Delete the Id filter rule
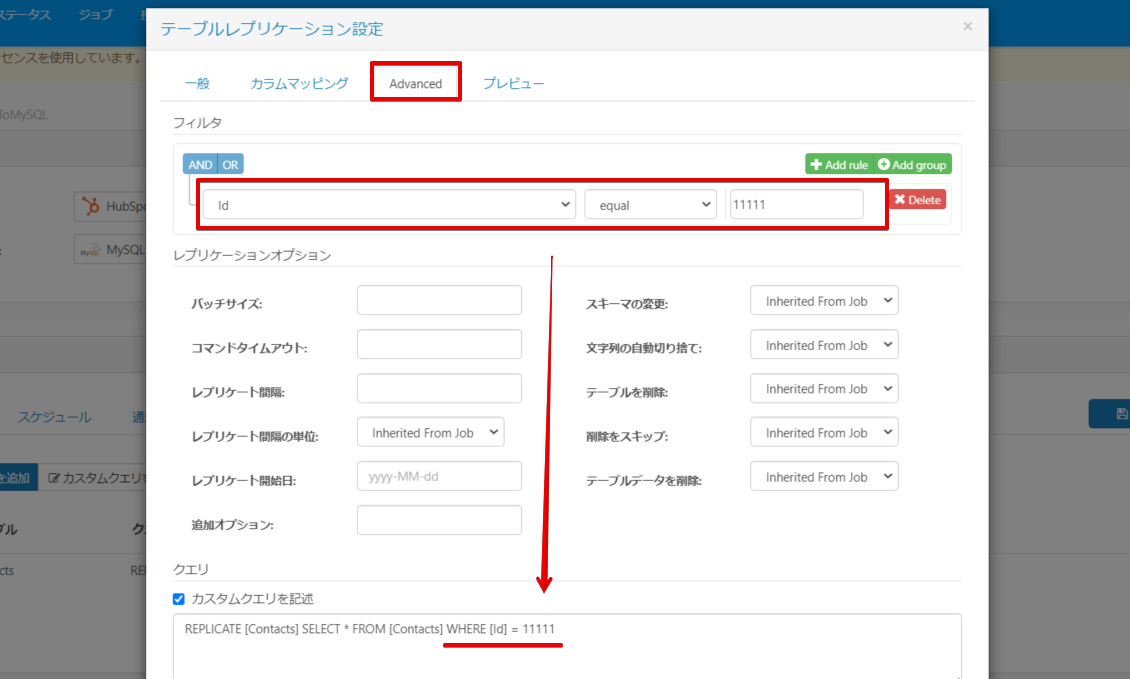This screenshot has height=679, width=1130. pyautogui.click(x=917, y=200)
